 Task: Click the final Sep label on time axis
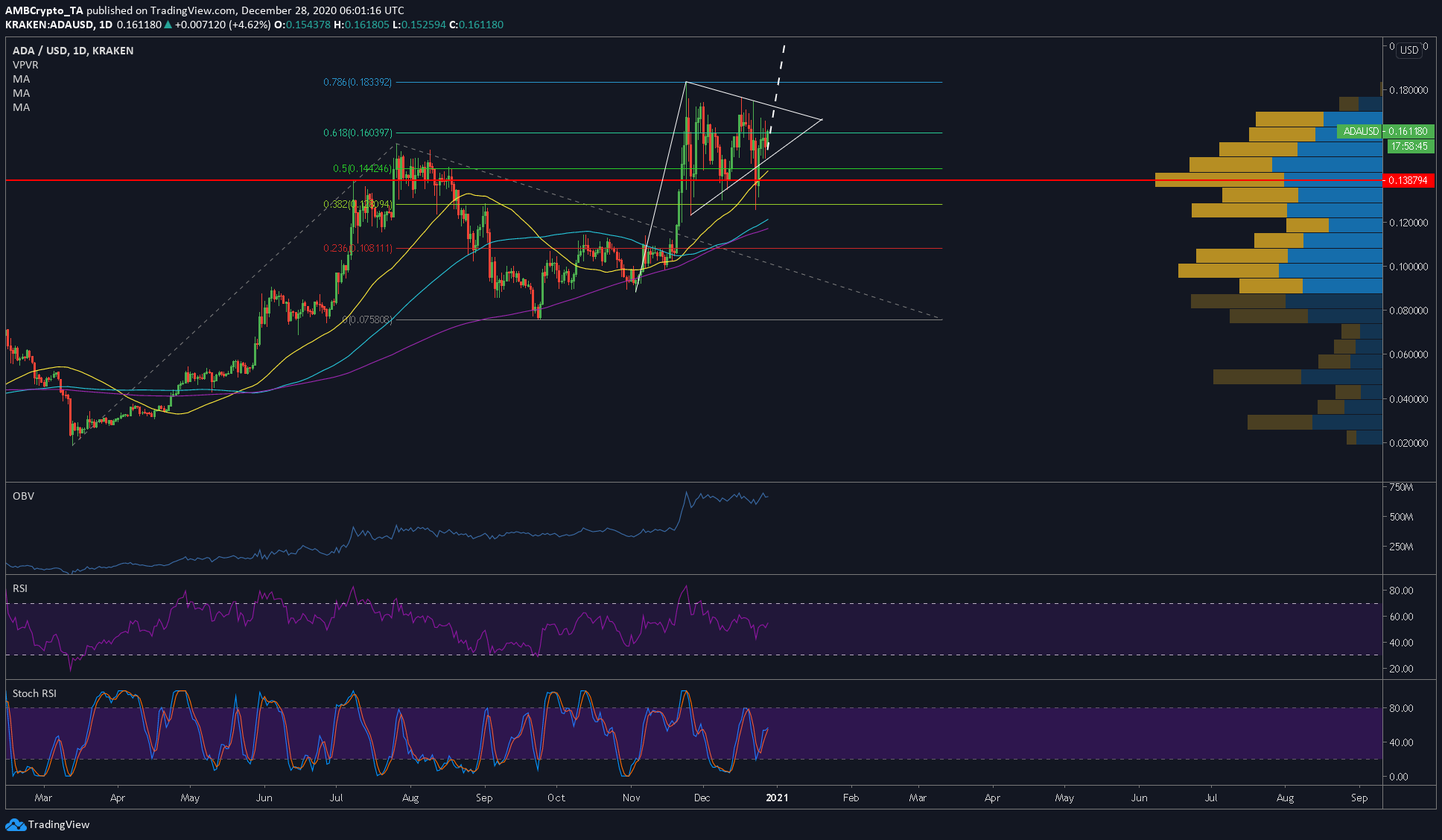[x=1359, y=798]
